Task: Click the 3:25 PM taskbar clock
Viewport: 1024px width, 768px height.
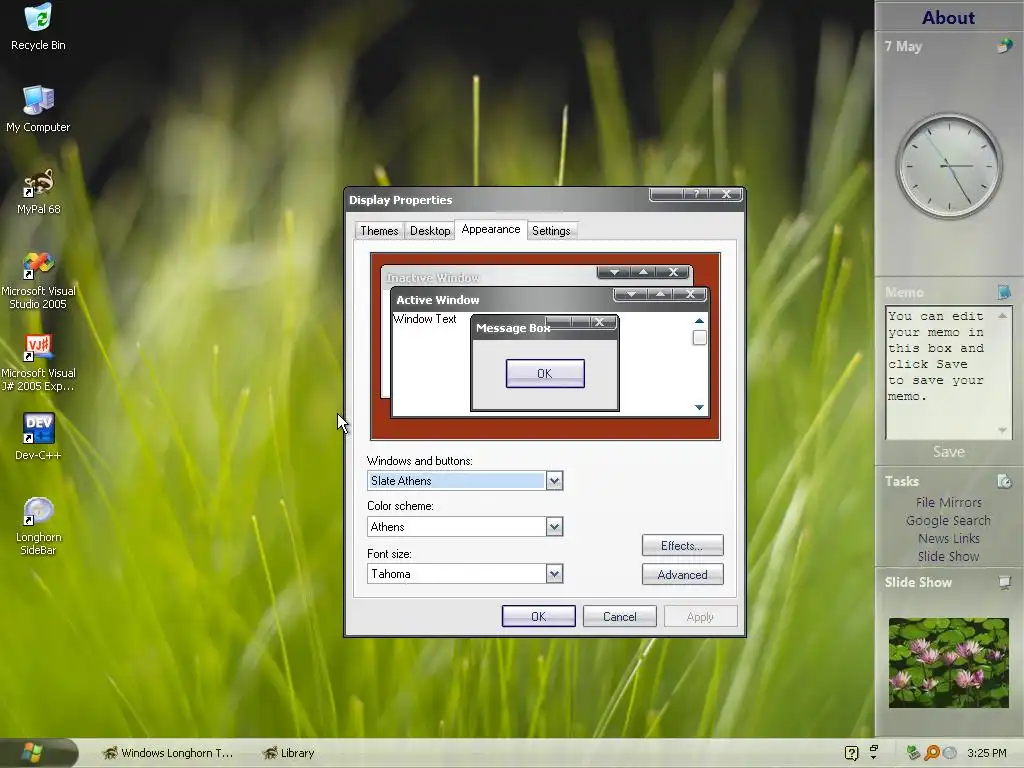Action: 987,753
